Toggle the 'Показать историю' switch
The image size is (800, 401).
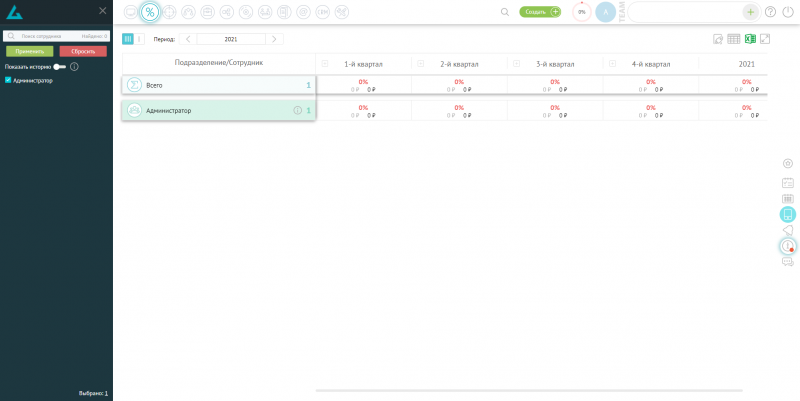tap(59, 66)
